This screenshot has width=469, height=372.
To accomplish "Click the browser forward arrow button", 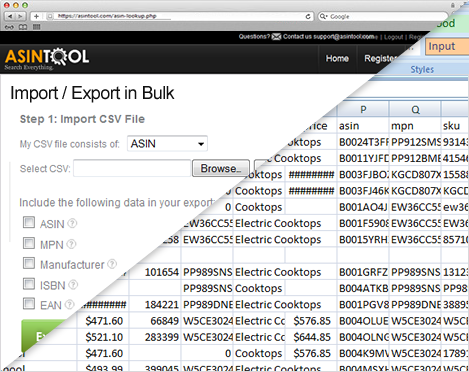I will coord(20,16).
